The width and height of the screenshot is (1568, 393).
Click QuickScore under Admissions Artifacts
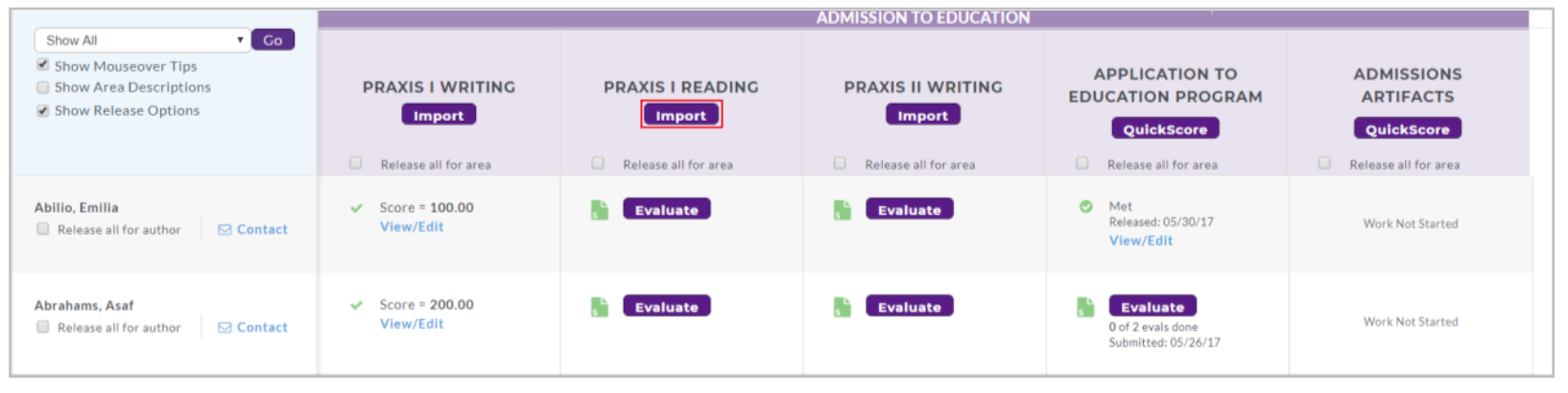[1407, 128]
